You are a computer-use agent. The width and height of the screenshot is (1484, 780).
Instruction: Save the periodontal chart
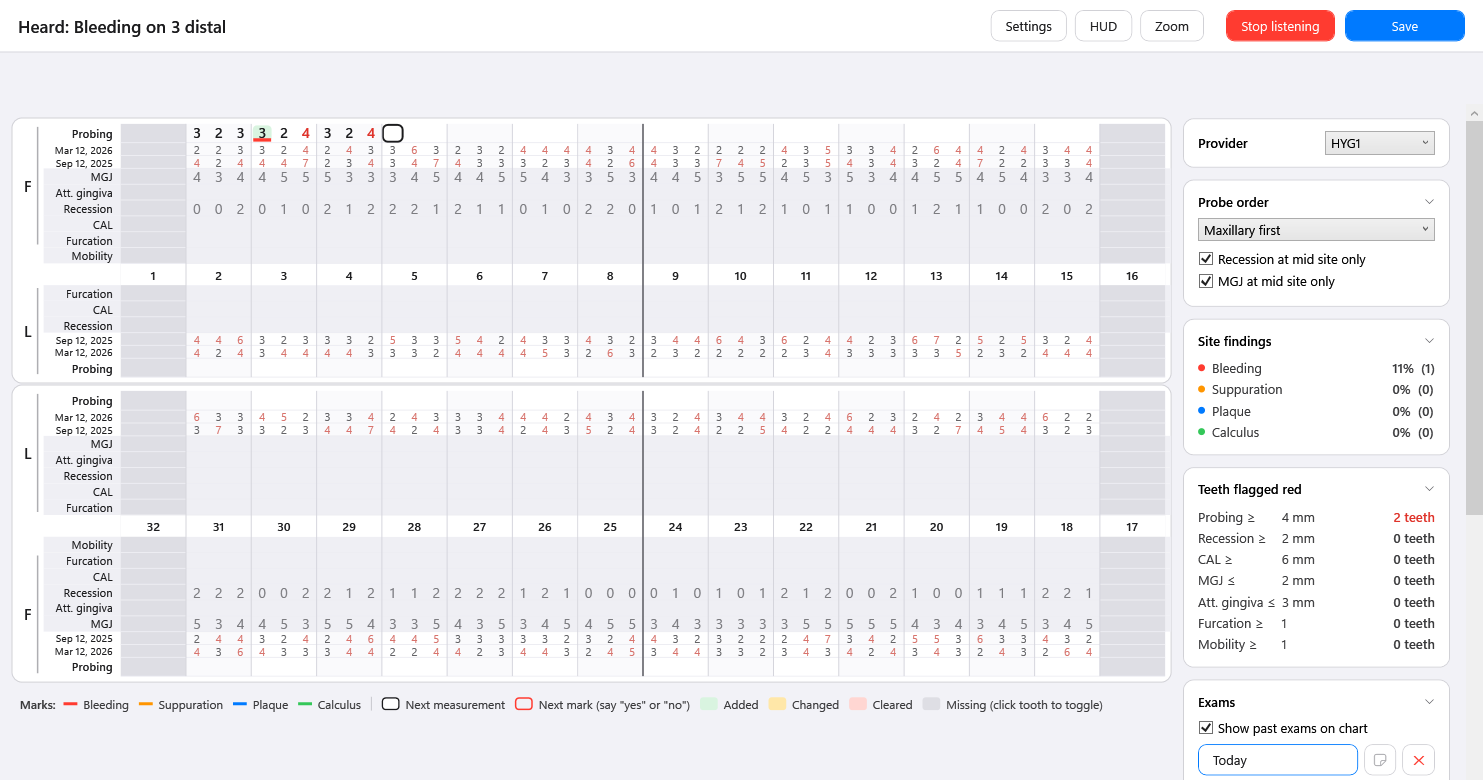[x=1405, y=26]
